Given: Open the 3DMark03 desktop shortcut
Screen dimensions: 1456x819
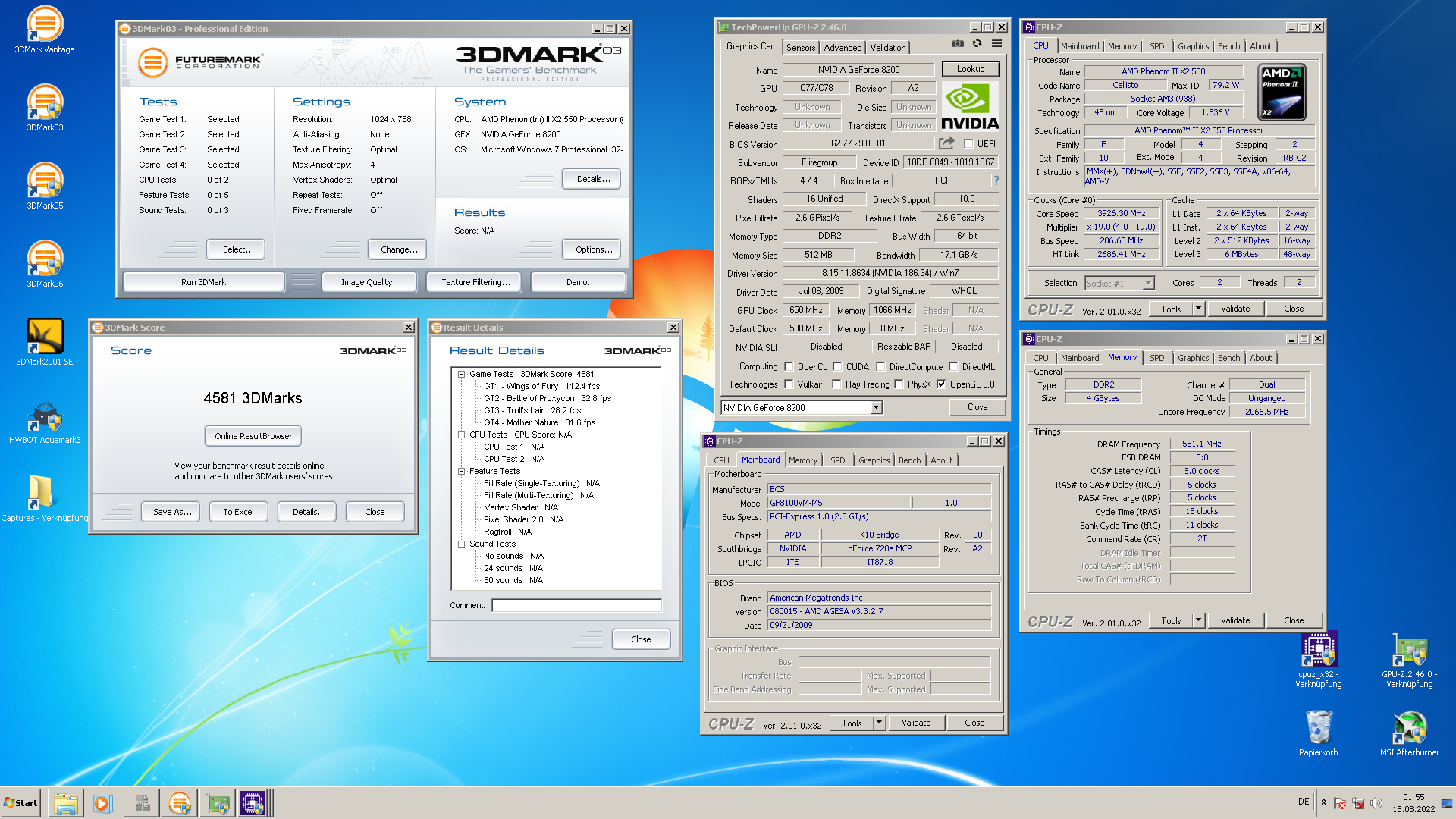Looking at the screenshot, I should pyautogui.click(x=45, y=108).
